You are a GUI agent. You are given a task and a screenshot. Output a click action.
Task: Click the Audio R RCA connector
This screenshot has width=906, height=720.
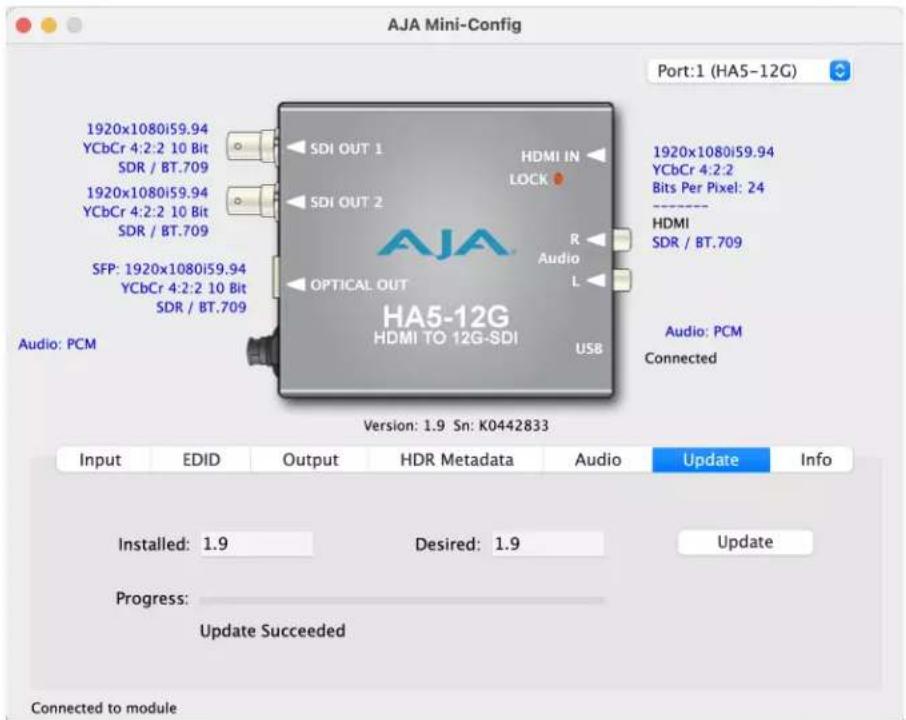[622, 239]
